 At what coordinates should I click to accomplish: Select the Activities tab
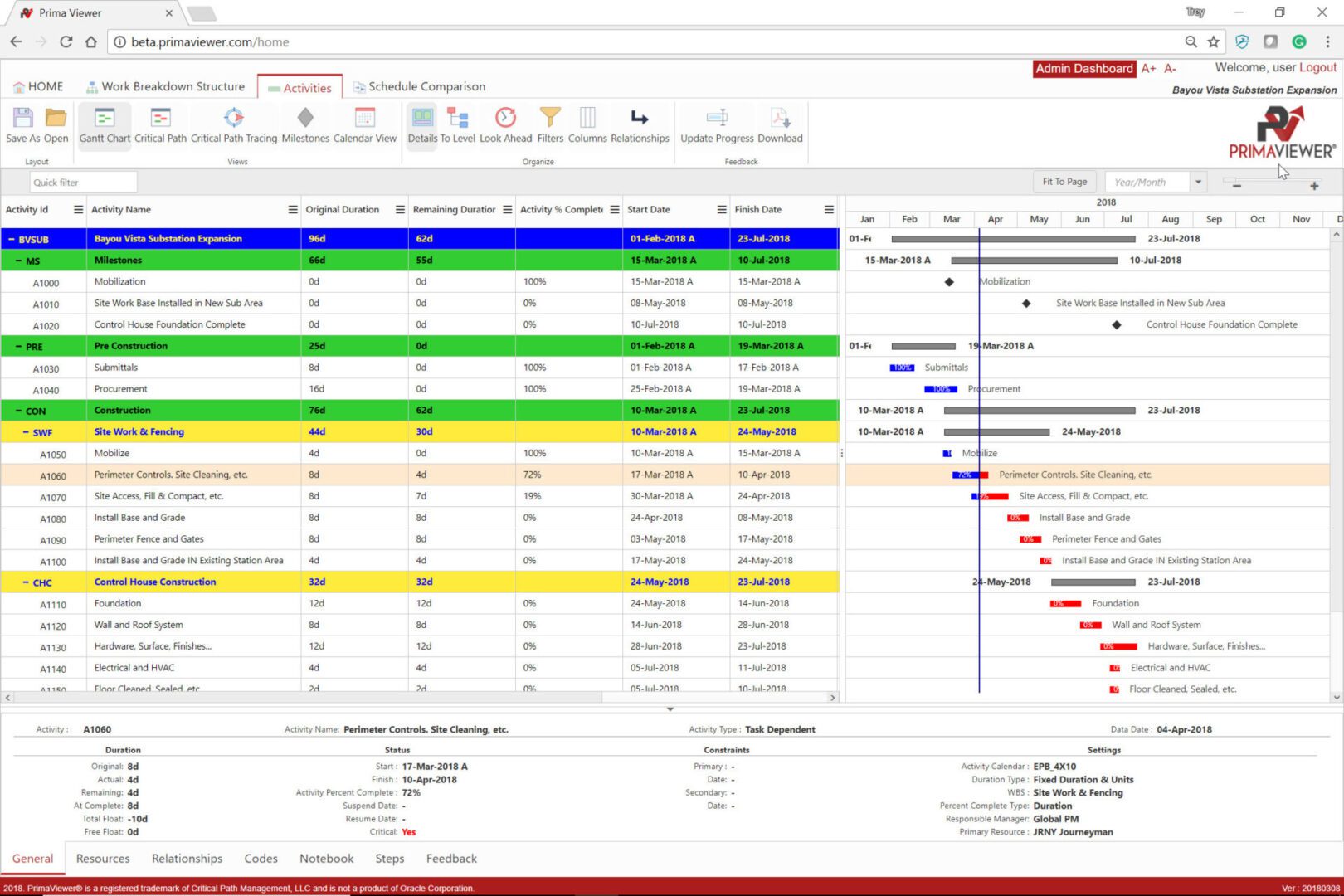pyautogui.click(x=299, y=88)
